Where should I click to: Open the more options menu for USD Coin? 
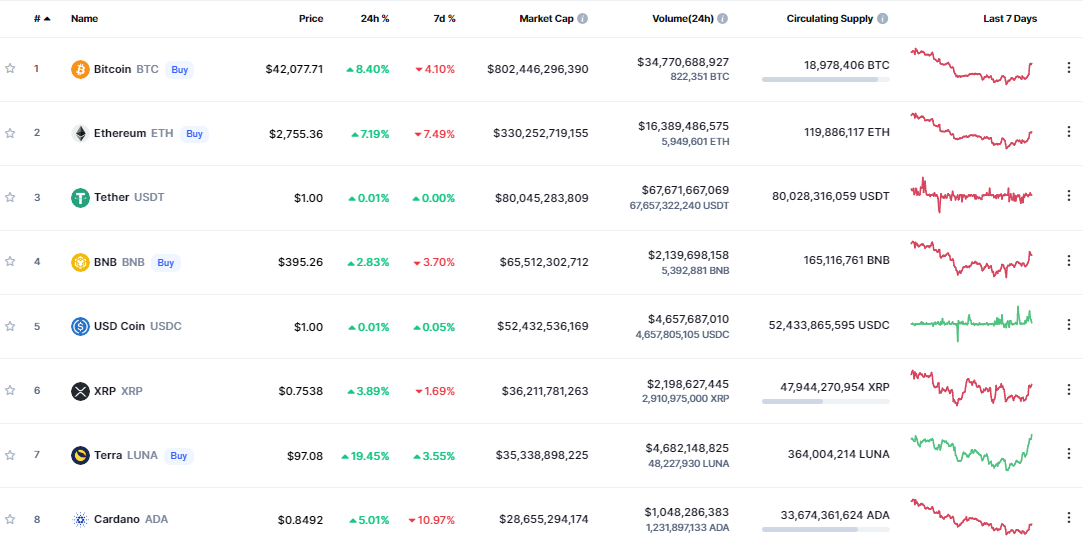click(1069, 325)
